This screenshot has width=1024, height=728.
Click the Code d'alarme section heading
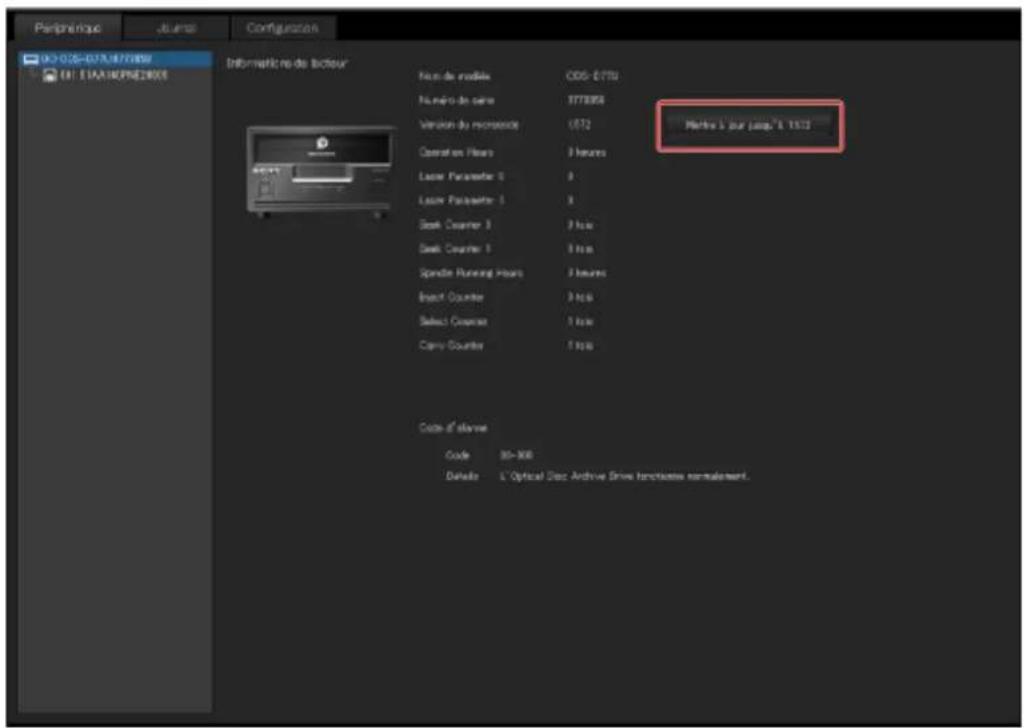(x=453, y=428)
